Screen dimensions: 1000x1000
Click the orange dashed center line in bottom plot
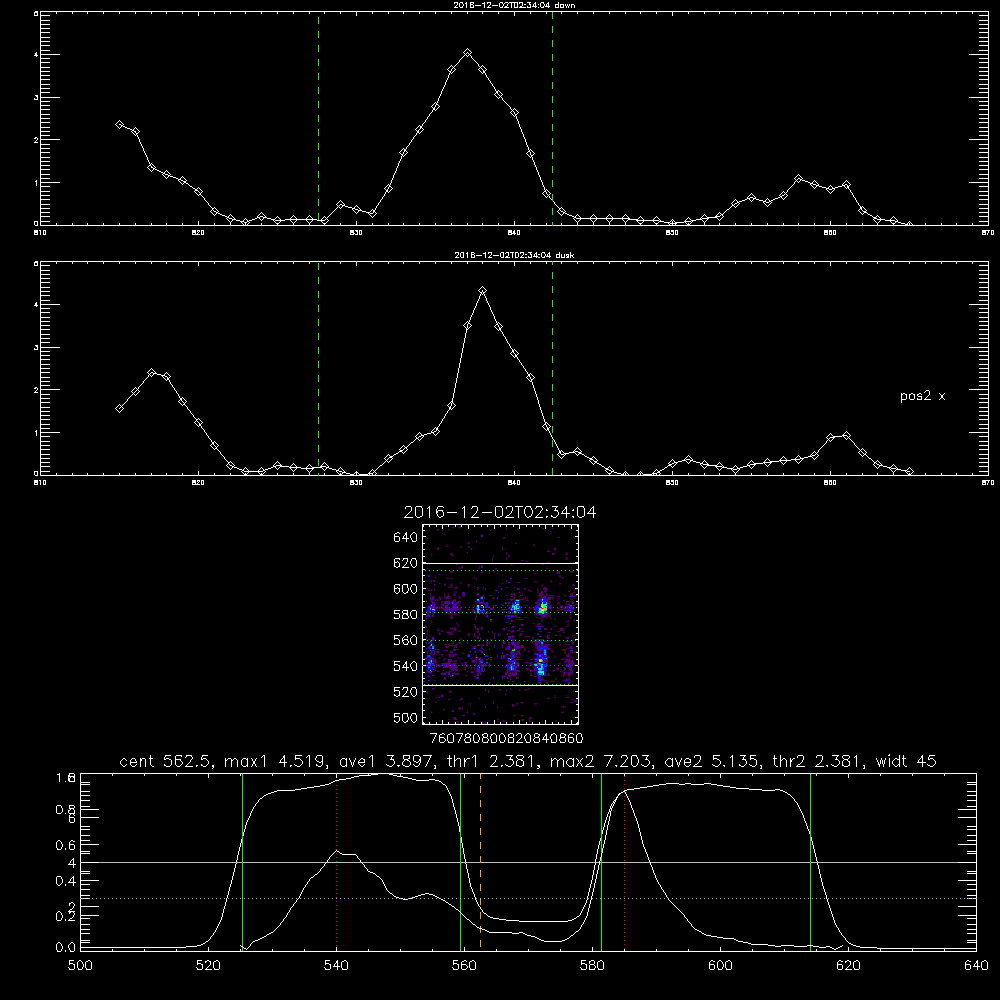coord(480,861)
